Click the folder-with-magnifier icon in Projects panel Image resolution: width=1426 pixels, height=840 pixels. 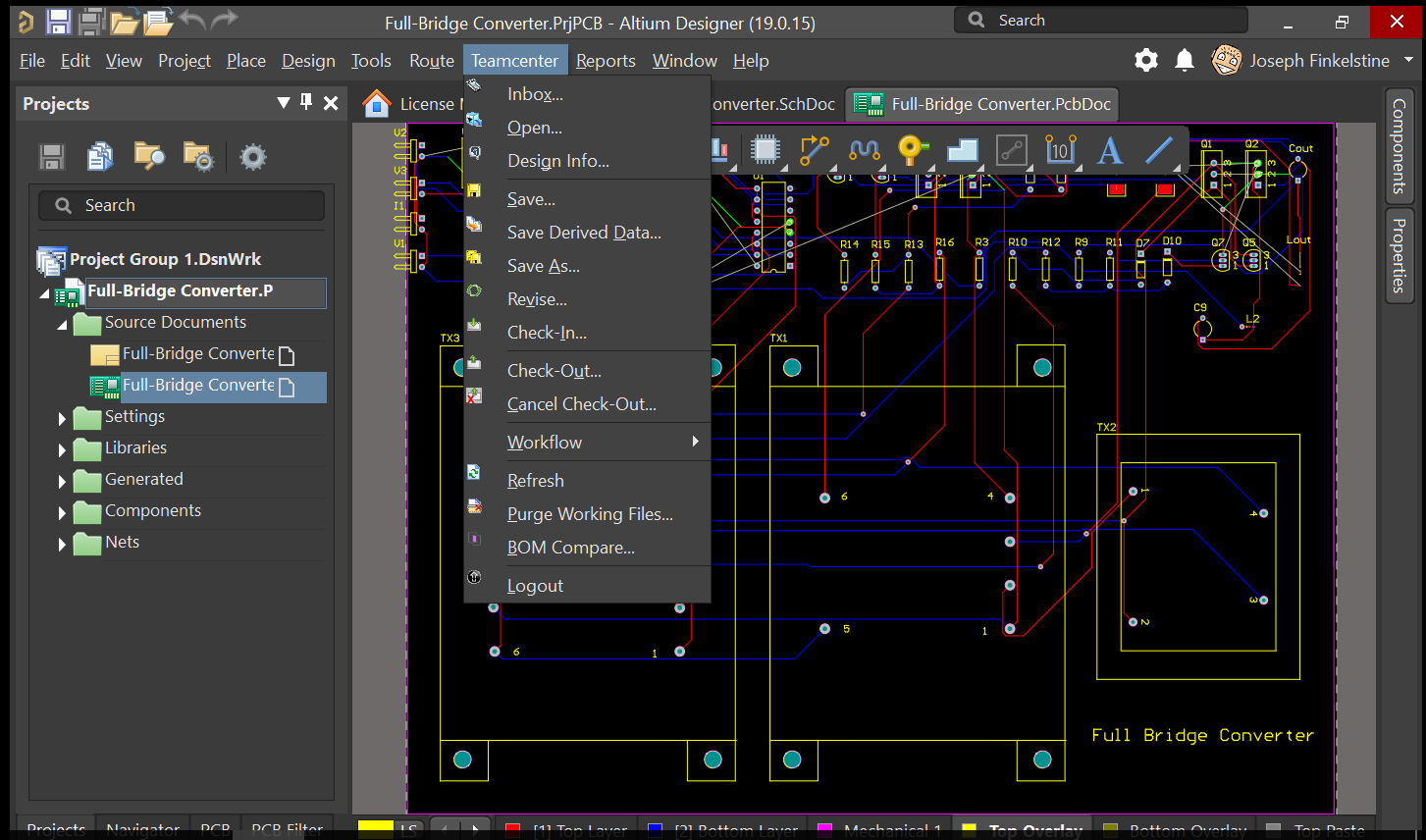pyautogui.click(x=149, y=157)
